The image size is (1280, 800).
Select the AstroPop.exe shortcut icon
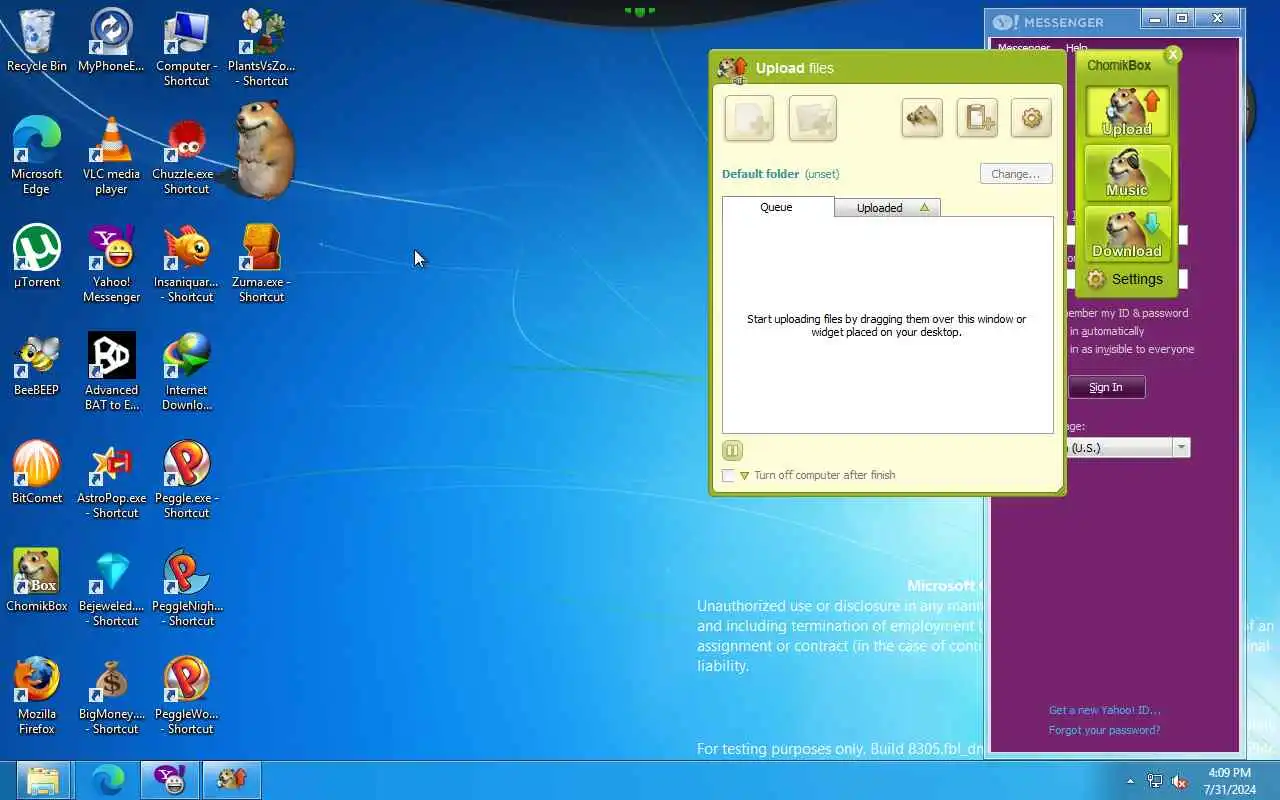click(x=111, y=480)
